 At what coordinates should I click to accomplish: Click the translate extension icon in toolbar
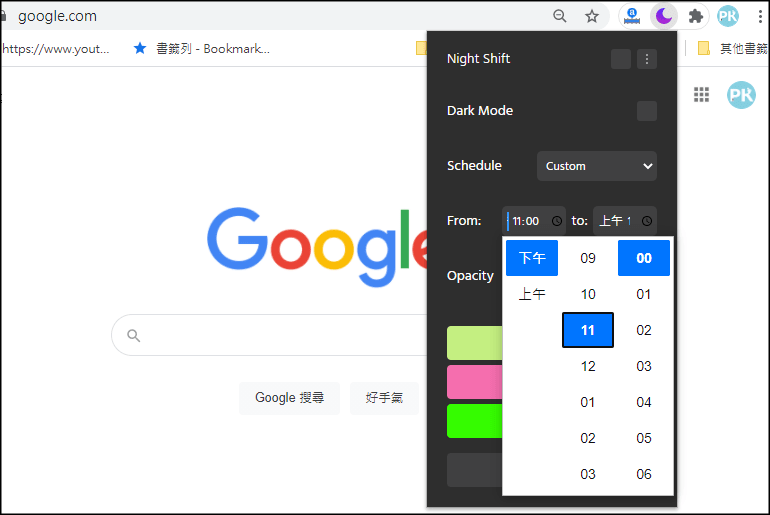pos(632,16)
